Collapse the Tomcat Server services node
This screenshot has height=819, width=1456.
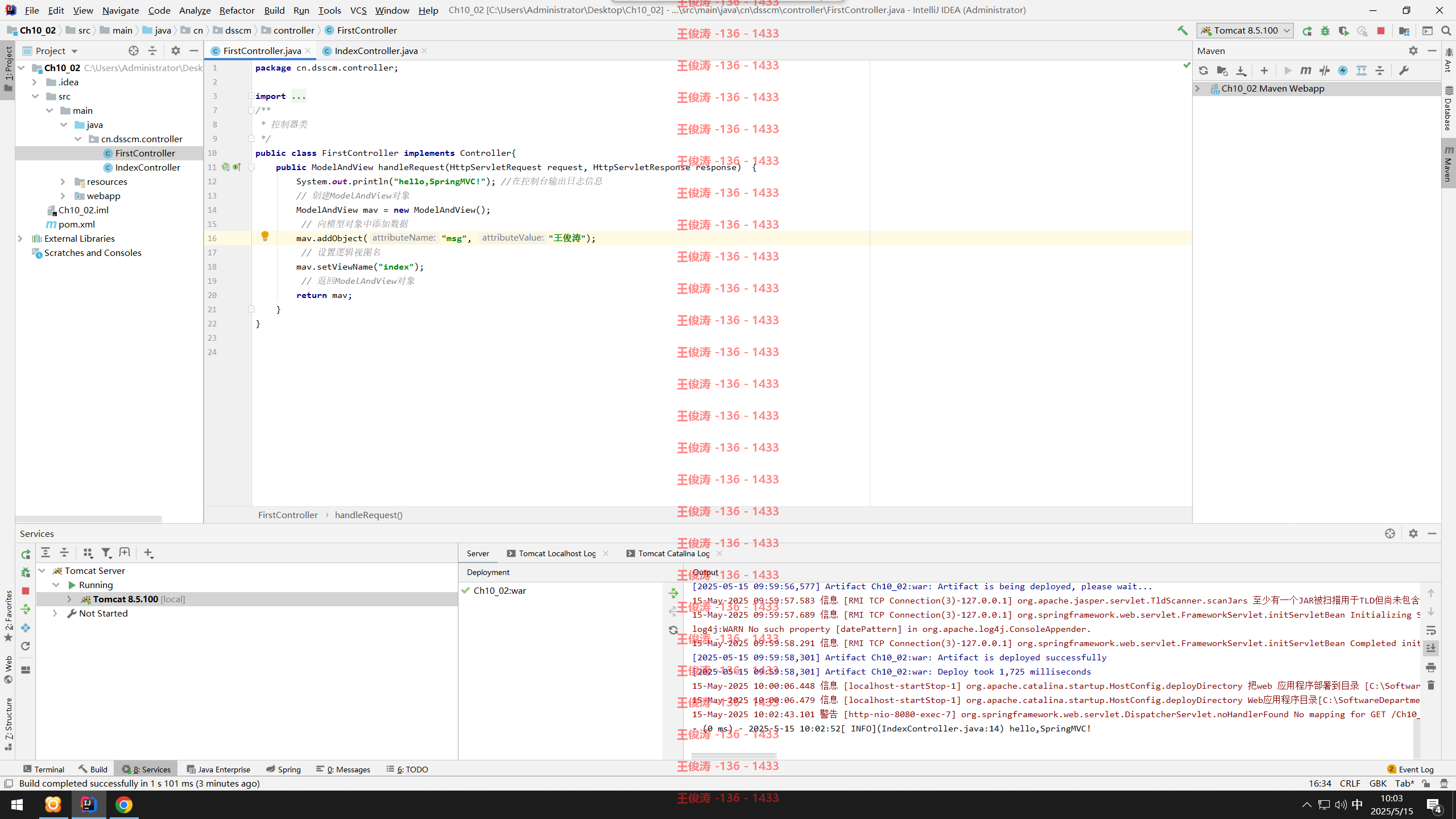point(42,570)
